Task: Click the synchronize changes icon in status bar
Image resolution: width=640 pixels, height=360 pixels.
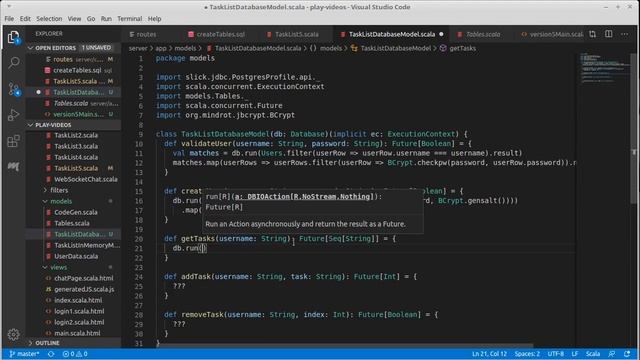Action: coord(51,354)
